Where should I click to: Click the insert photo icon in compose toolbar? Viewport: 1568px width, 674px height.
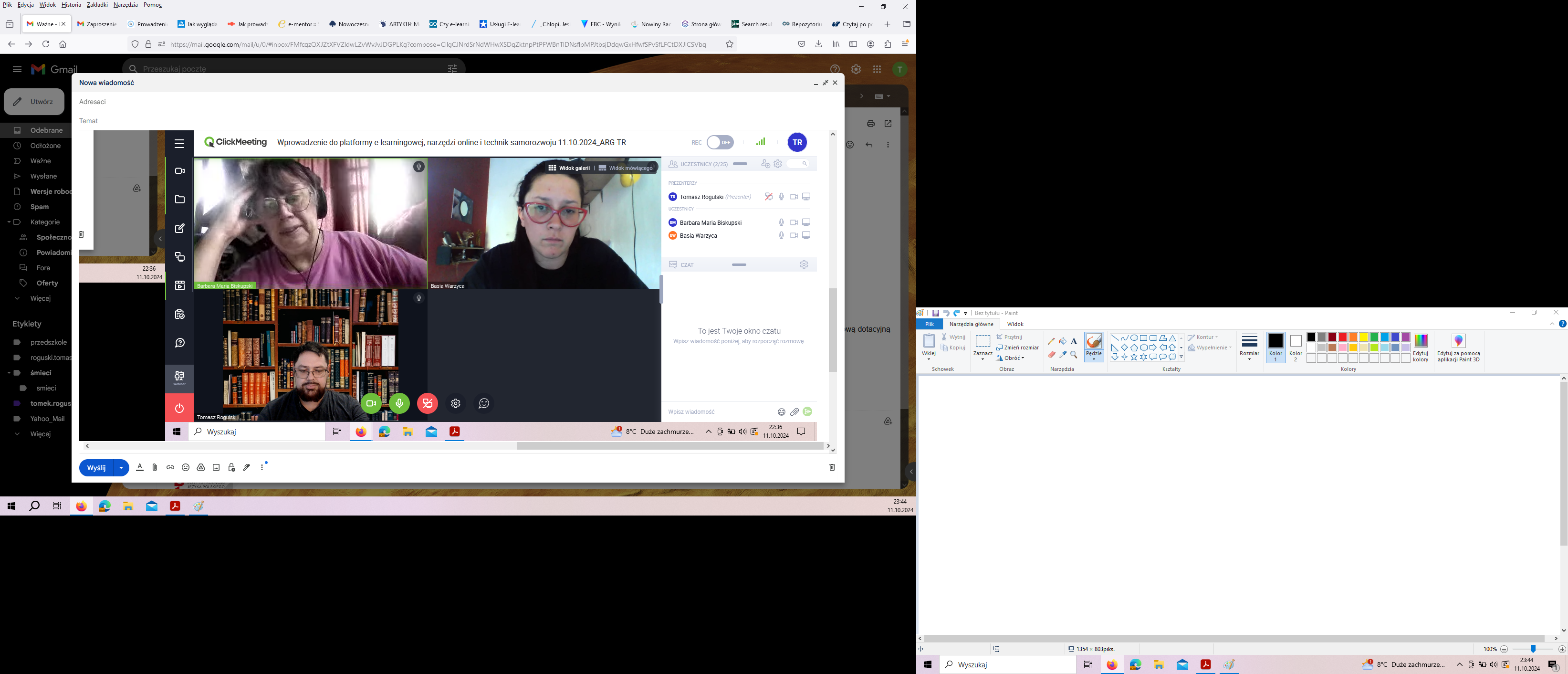(216, 467)
